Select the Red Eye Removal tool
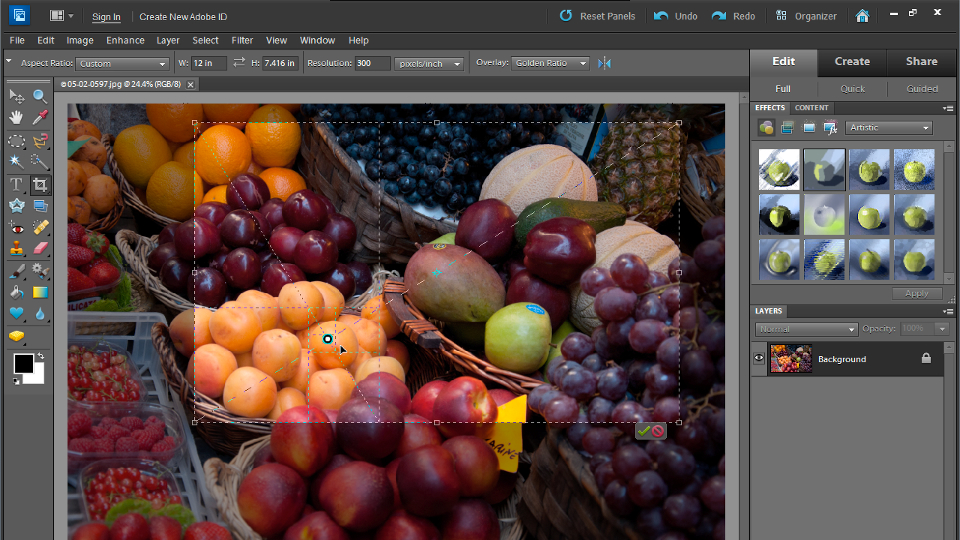Viewport: 960px width, 540px height. pyautogui.click(x=17, y=228)
